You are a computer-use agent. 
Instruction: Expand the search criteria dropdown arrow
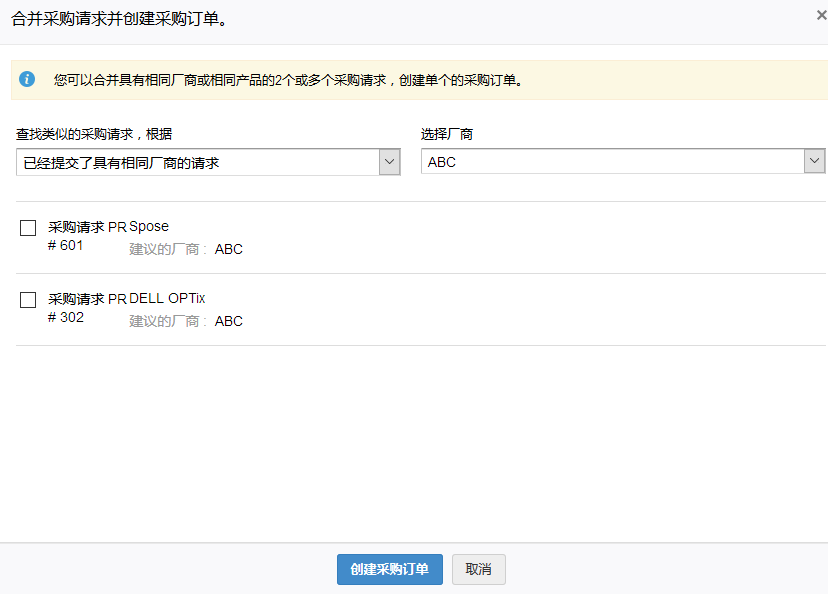click(x=389, y=162)
